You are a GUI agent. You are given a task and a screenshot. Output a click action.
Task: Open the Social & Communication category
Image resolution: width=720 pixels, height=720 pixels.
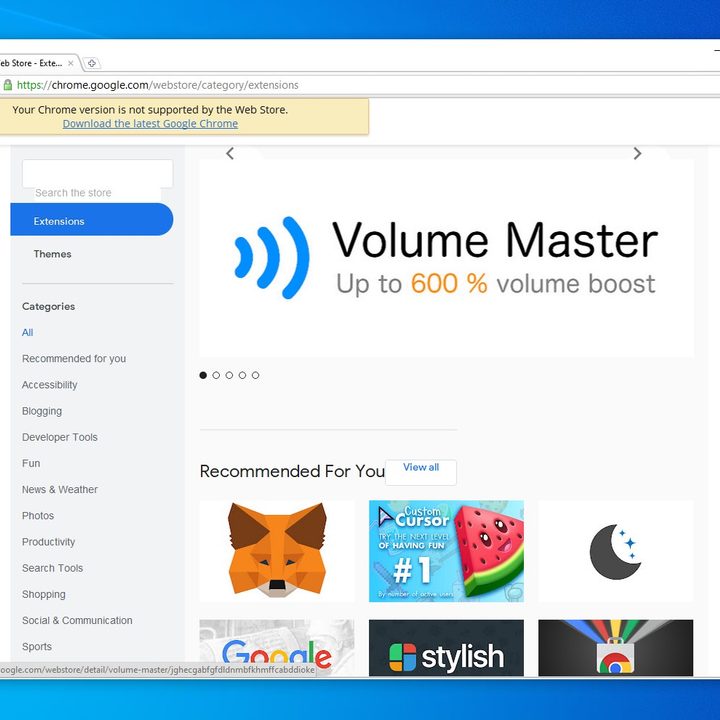pos(77,620)
